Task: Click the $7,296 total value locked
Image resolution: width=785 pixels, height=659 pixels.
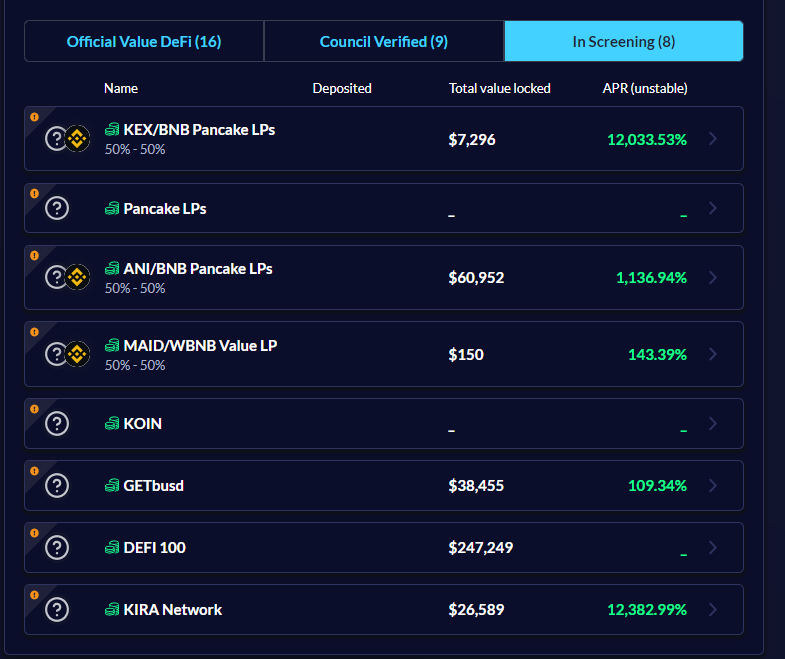Action: tap(472, 139)
